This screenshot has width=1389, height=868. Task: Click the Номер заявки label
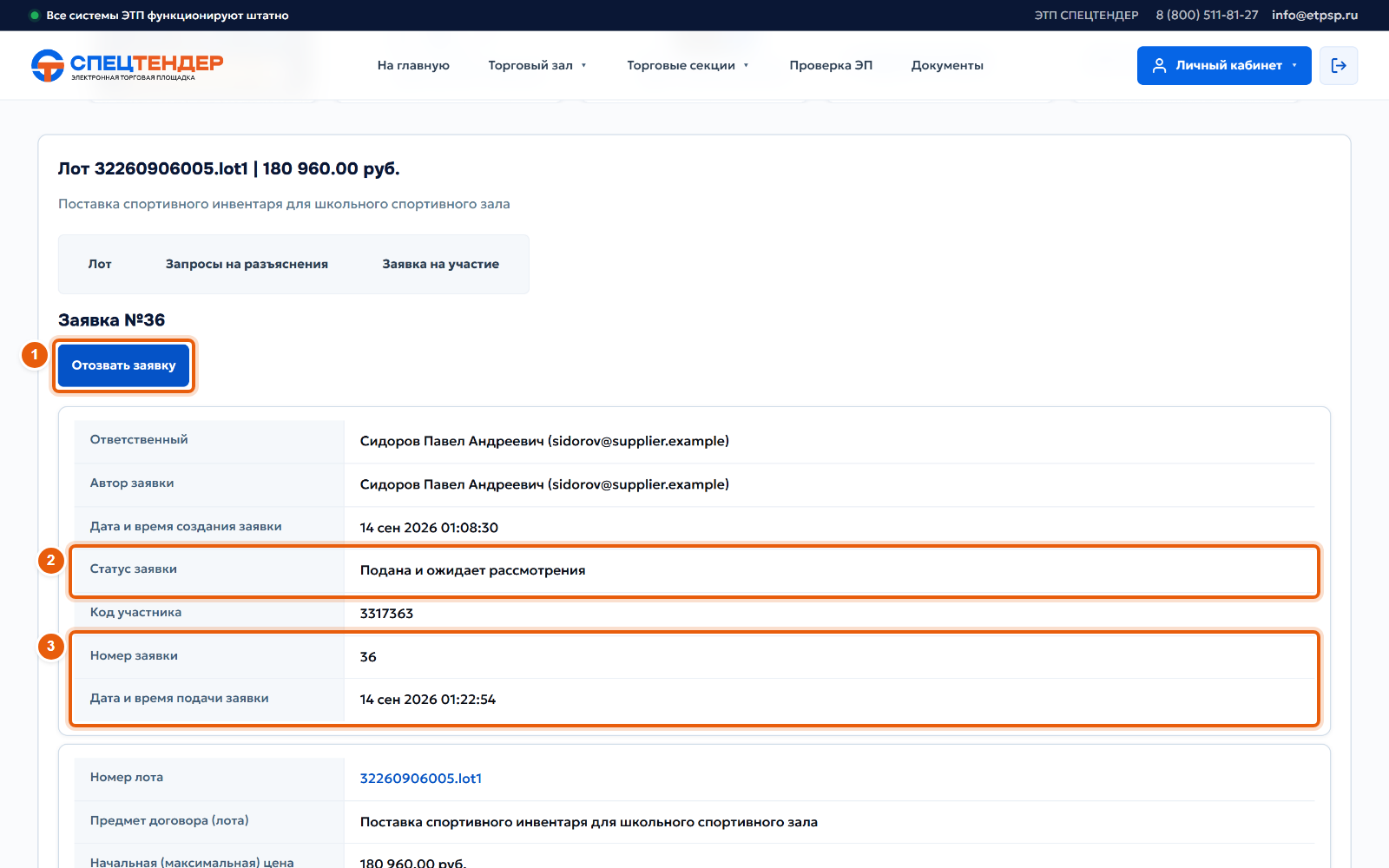click(x=134, y=655)
